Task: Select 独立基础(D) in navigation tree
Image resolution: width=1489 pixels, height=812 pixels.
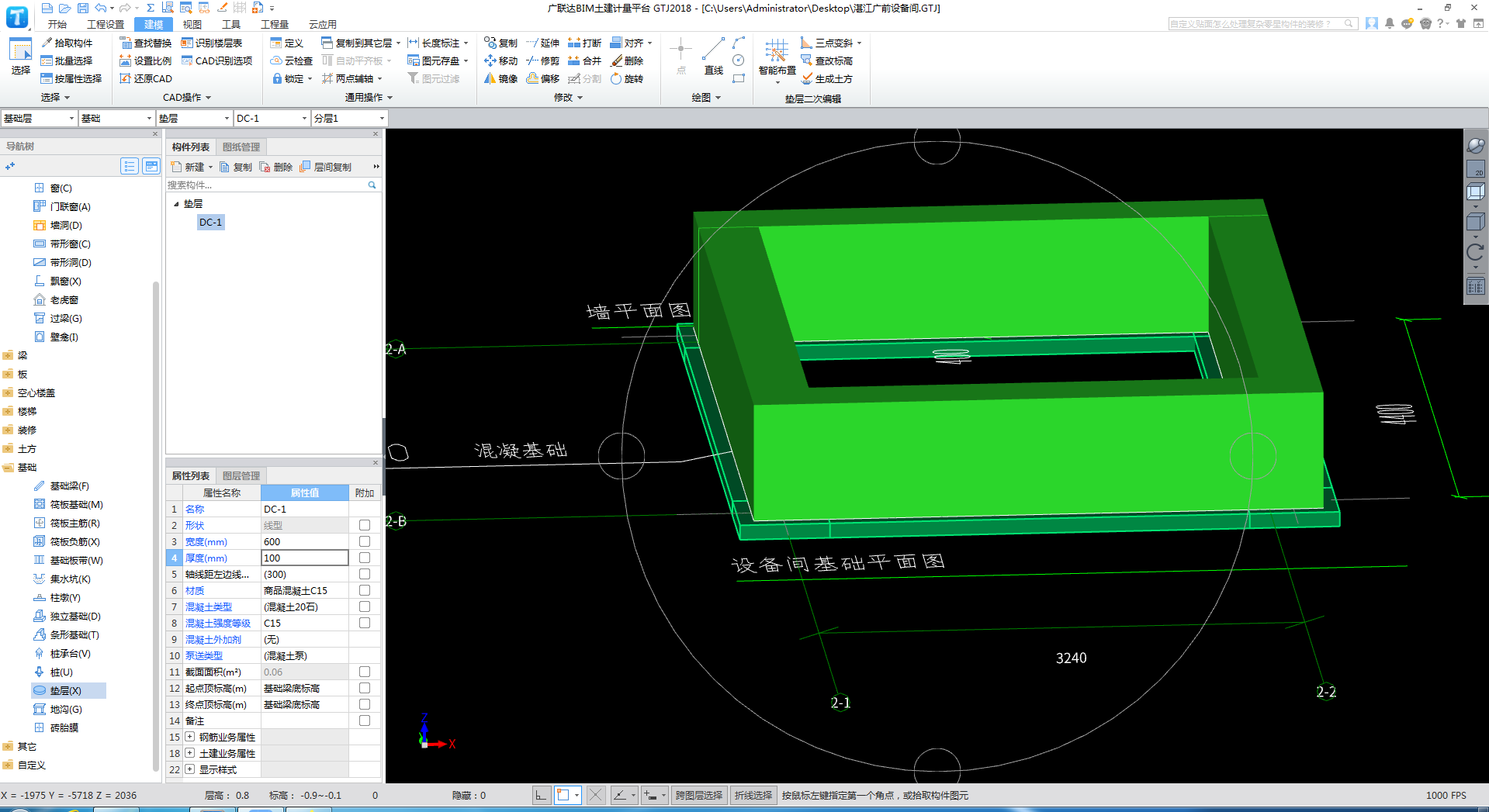Action: point(68,616)
